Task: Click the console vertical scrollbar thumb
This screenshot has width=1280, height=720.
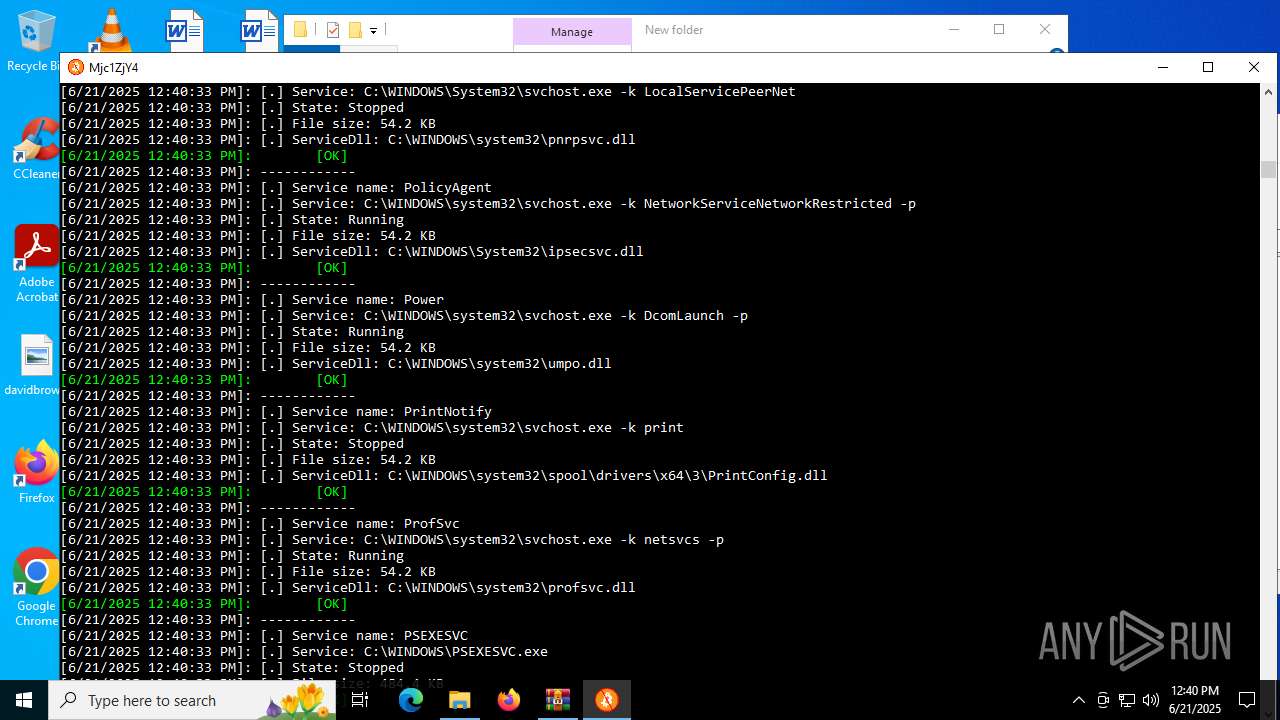Action: pos(1268,169)
